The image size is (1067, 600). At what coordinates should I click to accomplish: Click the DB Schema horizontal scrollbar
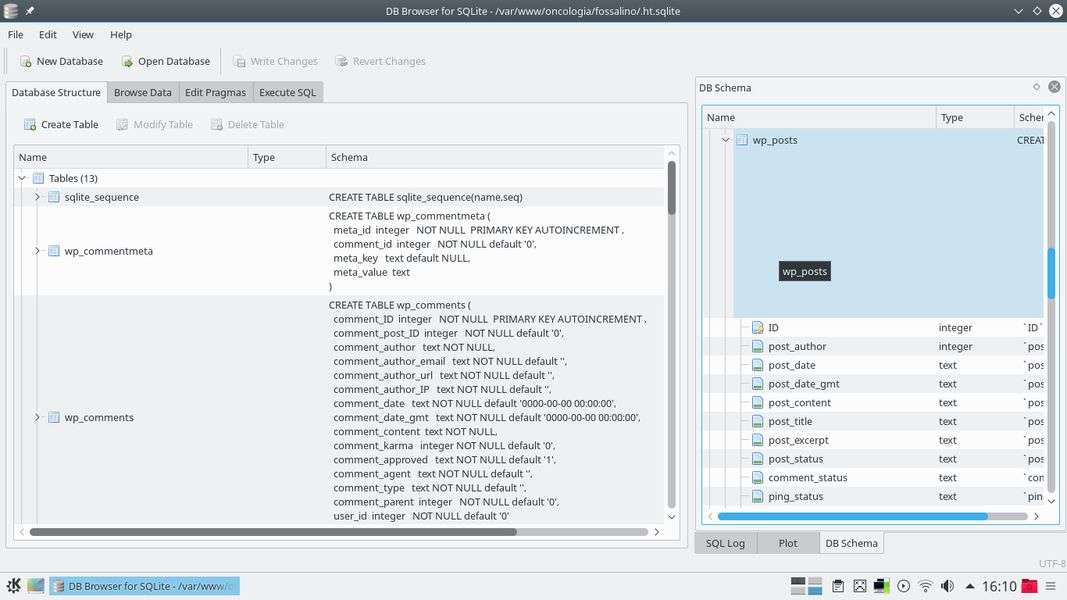(x=852, y=516)
